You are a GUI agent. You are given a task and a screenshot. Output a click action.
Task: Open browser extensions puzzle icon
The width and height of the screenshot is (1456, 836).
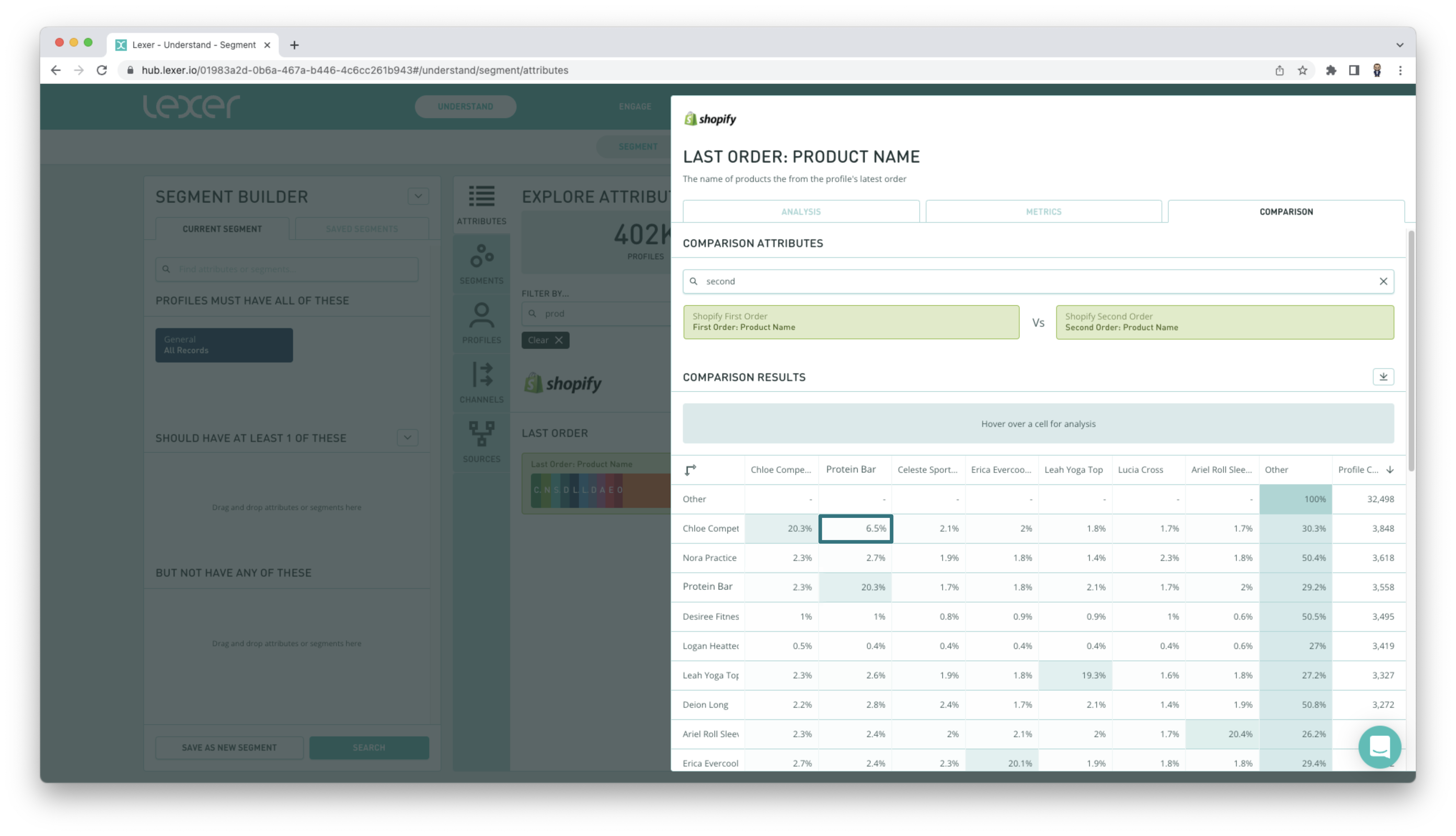(1331, 70)
